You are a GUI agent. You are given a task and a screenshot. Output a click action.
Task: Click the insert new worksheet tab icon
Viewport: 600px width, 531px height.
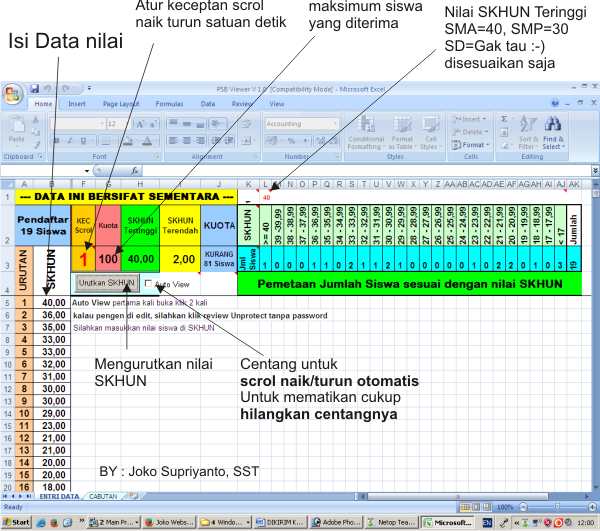tap(133, 496)
